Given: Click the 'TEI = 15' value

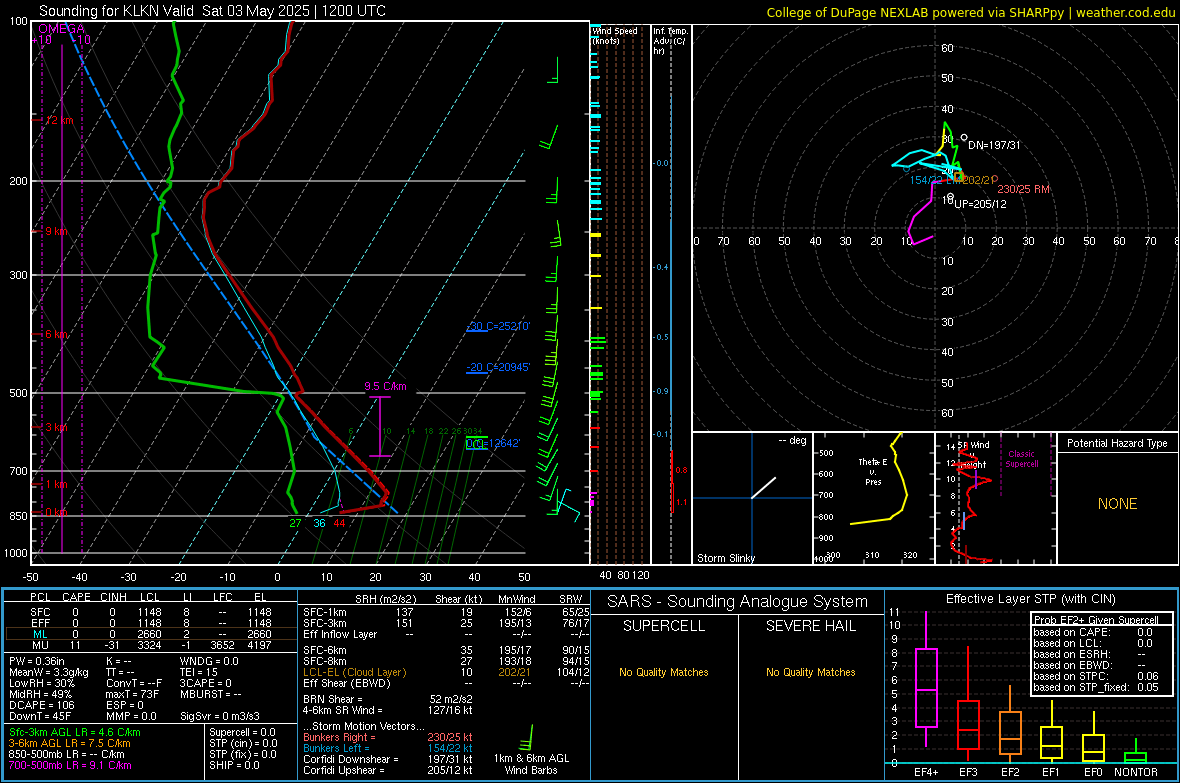Looking at the screenshot, I should 199,672.
